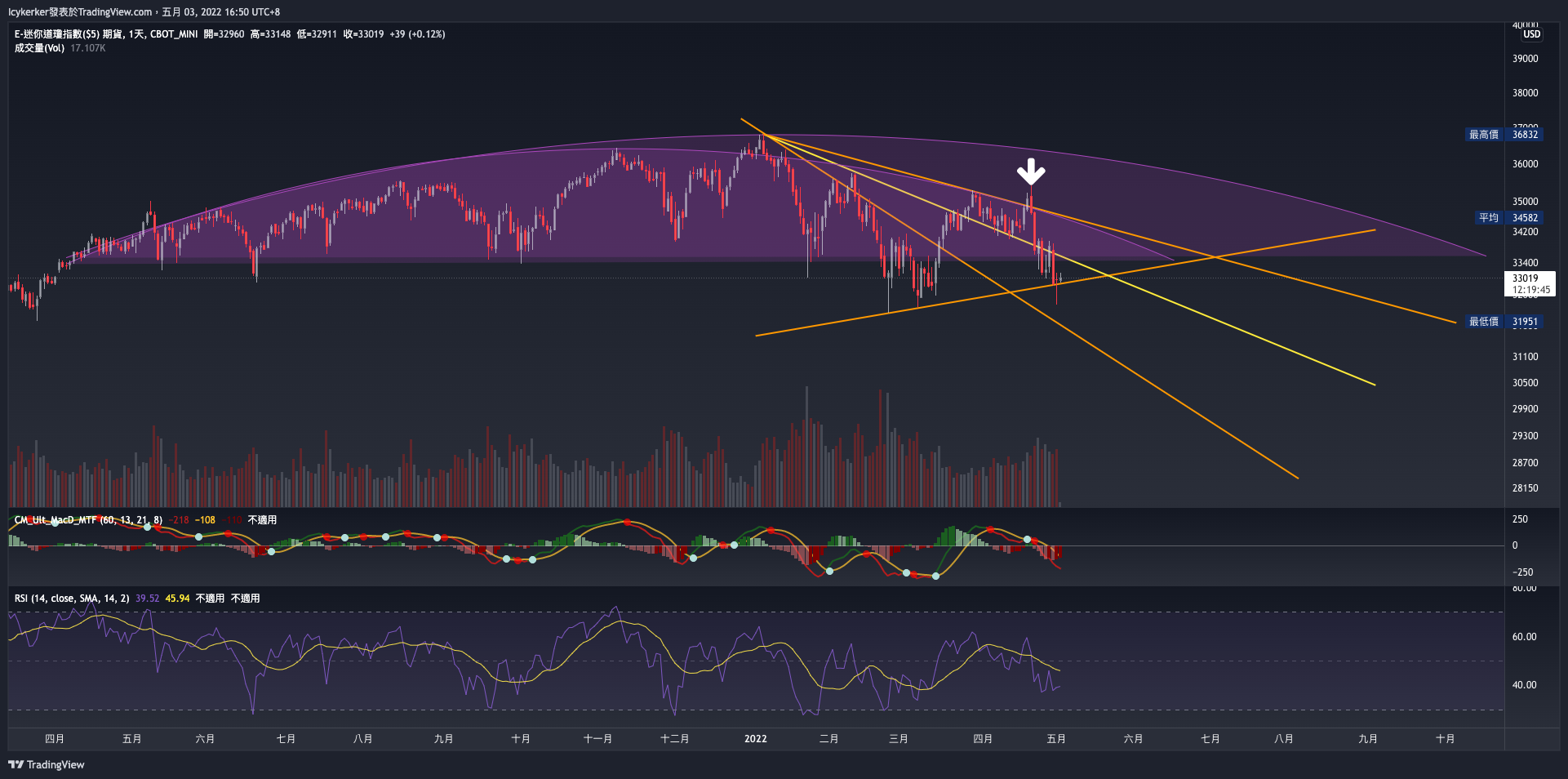
Task: Click the 39000 price axis tick
Action: click(x=1525, y=59)
